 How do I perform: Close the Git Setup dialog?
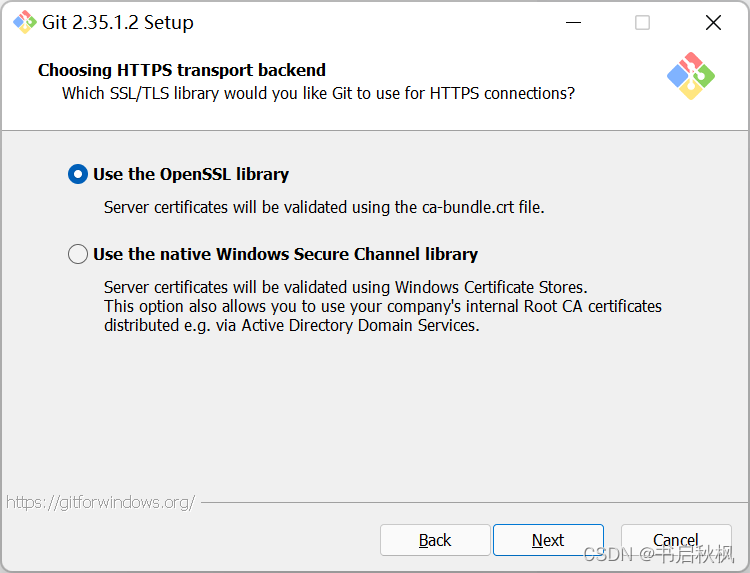[713, 23]
